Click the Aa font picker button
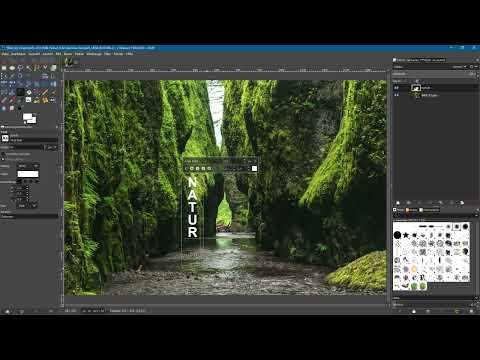Viewport: 480px width, 360px height. pyautogui.click(x=5, y=138)
